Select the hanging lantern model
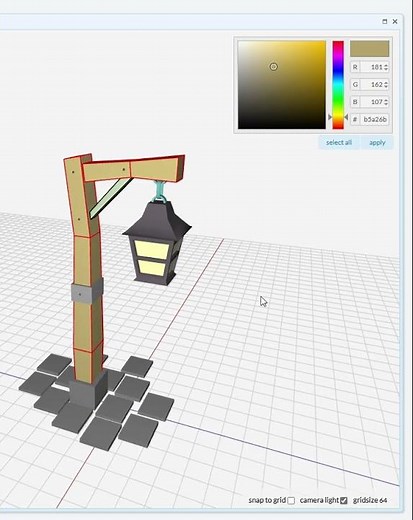This screenshot has width=413, height=520. 157,243
